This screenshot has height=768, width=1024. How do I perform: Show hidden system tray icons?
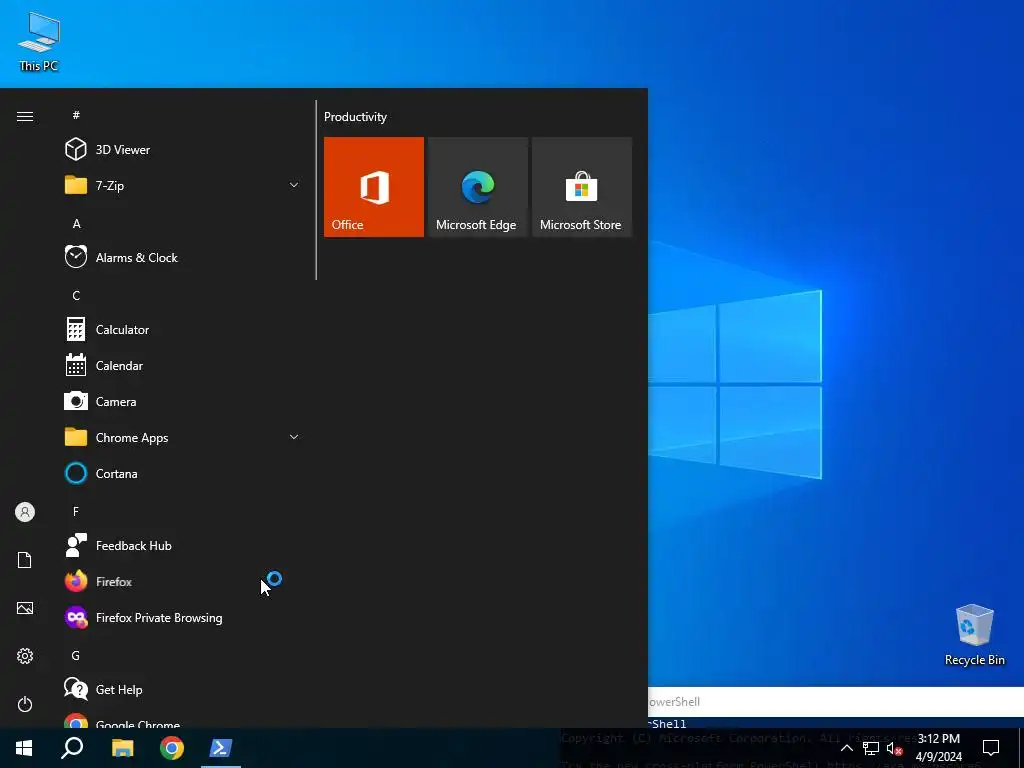click(846, 748)
